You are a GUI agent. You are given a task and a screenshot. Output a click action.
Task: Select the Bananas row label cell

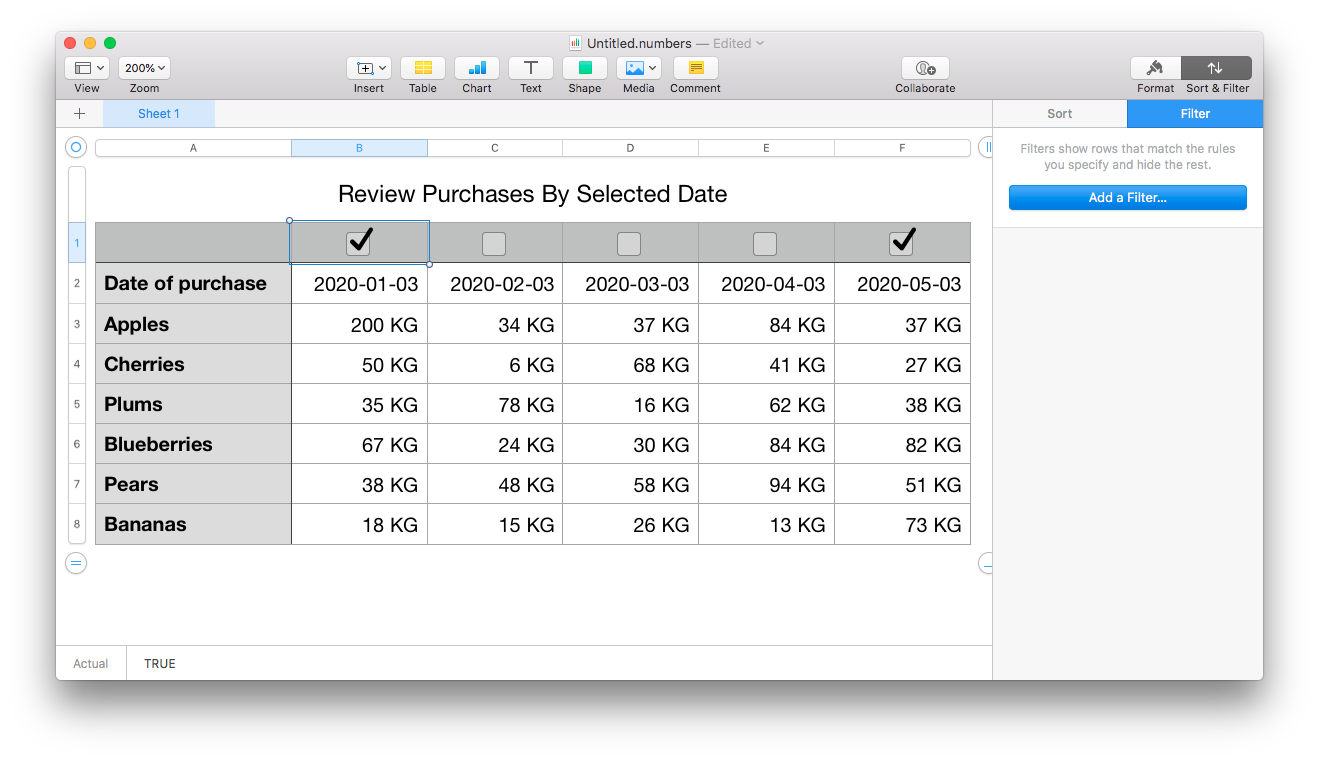pos(194,524)
